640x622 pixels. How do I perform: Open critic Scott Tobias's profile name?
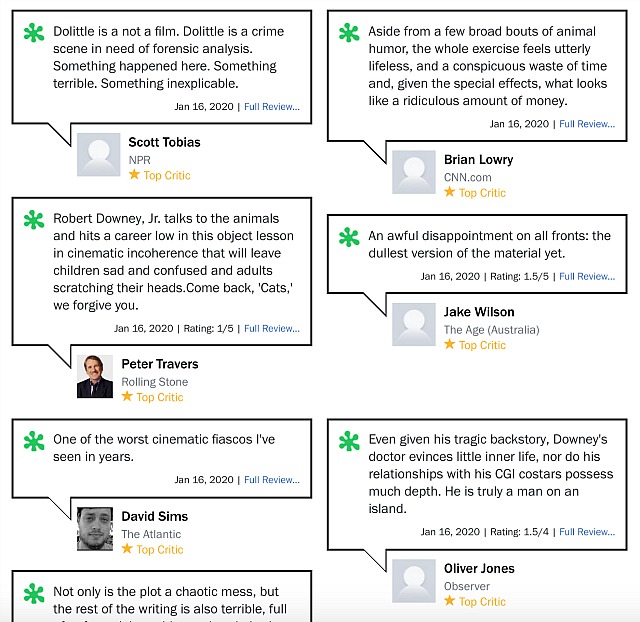[x=164, y=142]
